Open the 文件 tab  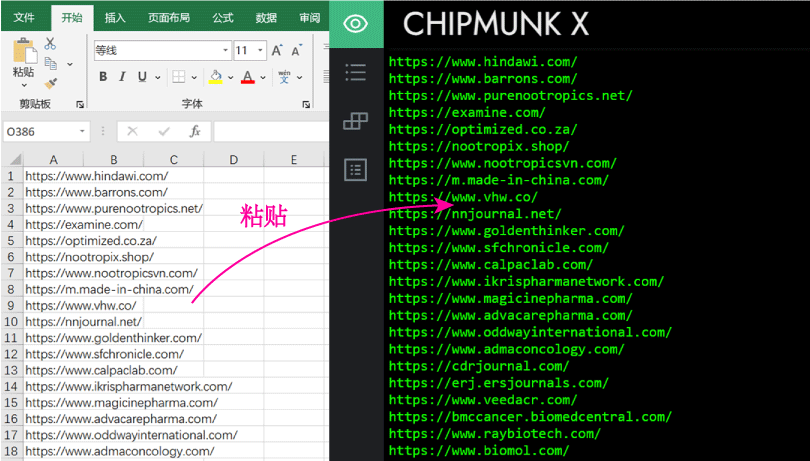tap(24, 18)
